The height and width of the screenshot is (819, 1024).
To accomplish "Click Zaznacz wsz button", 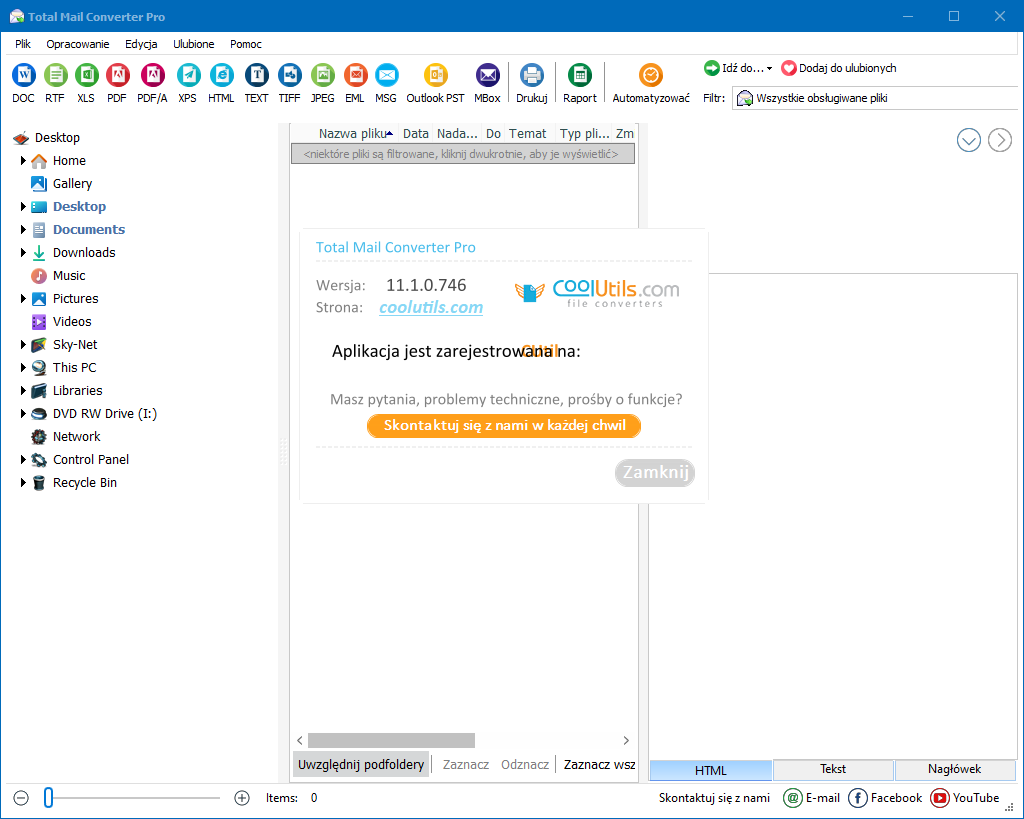I will [x=599, y=764].
